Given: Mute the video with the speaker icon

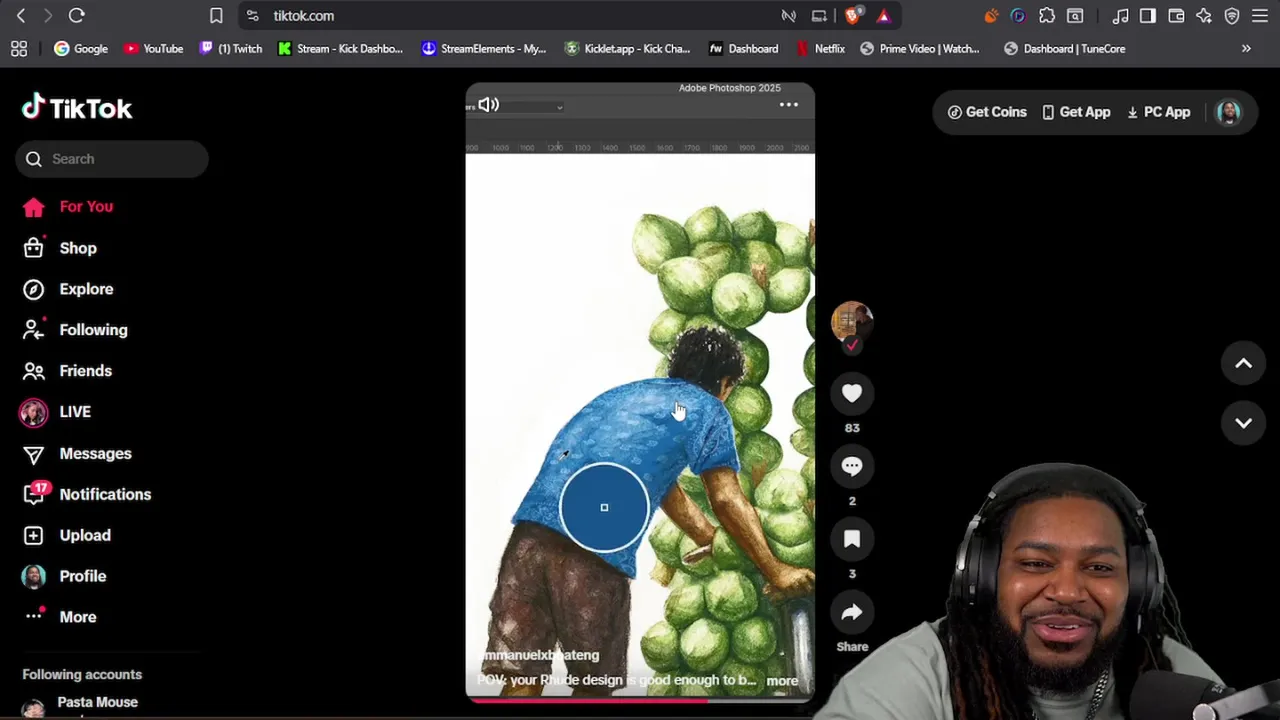Looking at the screenshot, I should pyautogui.click(x=488, y=104).
